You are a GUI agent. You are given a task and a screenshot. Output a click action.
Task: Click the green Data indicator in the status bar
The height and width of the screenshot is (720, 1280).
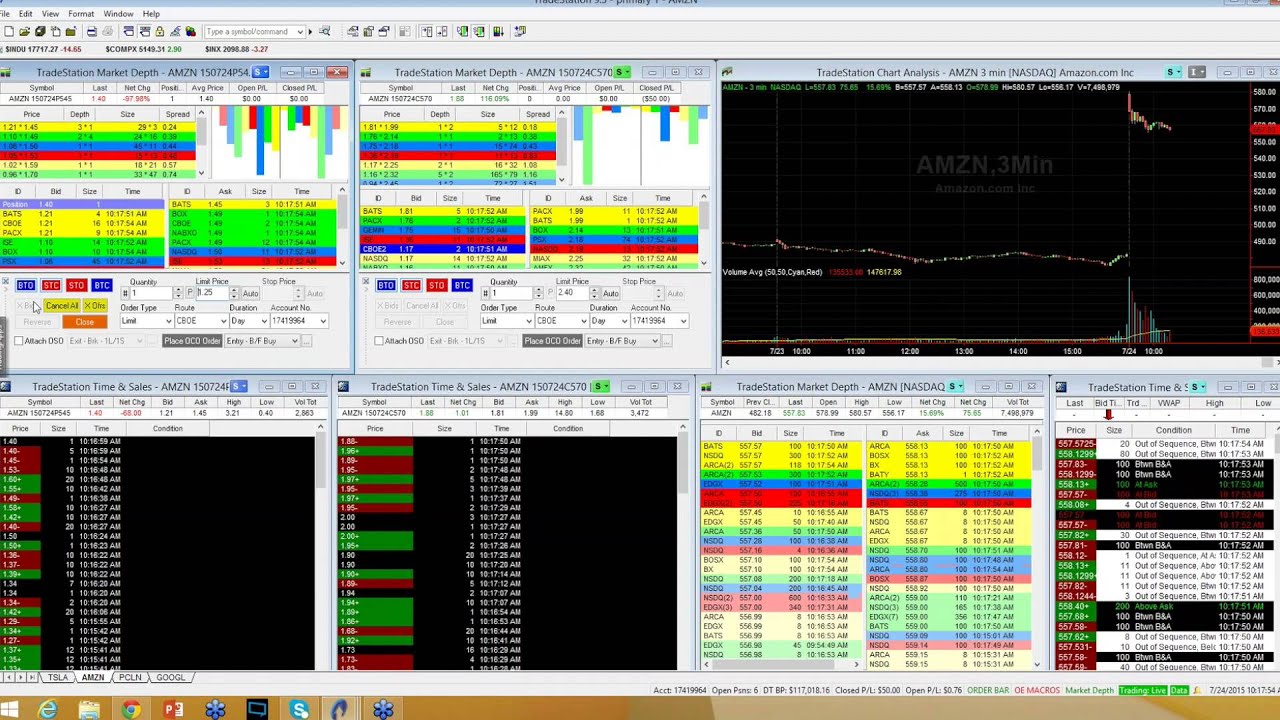(x=1179, y=690)
